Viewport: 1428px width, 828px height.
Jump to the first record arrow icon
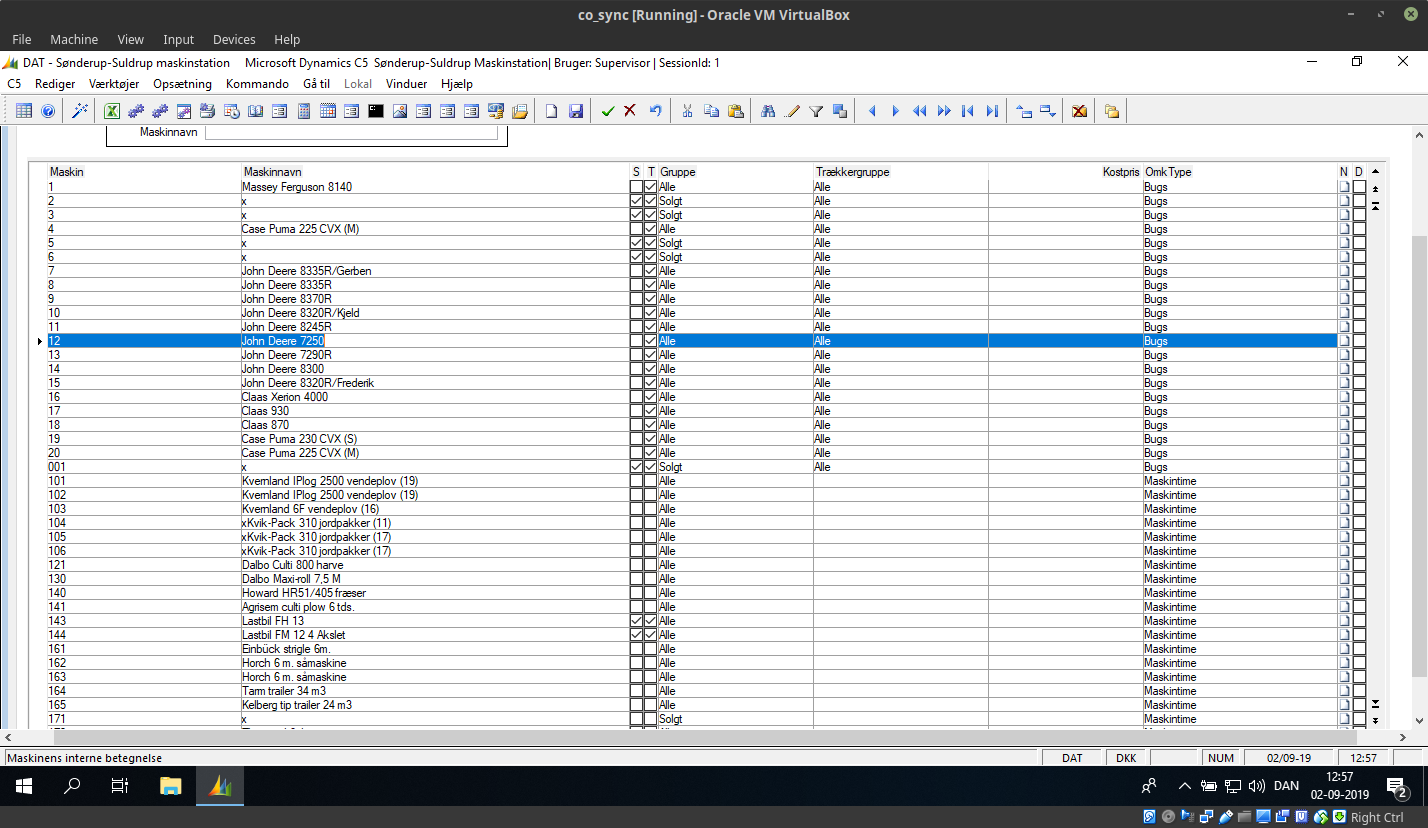pyautogui.click(x=968, y=111)
